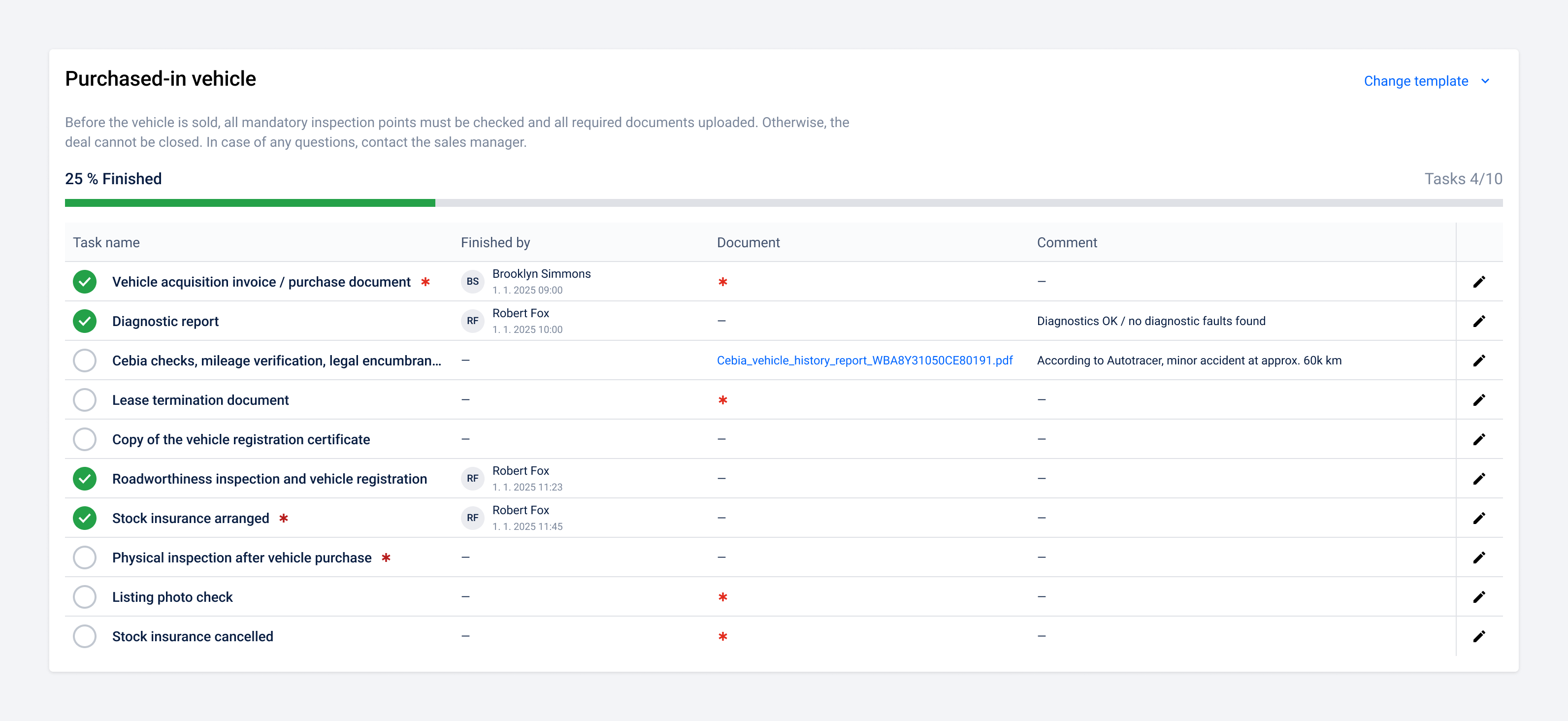This screenshot has width=1568, height=721.
Task: Click Copy of the vehicle registration certificate text
Action: click(241, 439)
